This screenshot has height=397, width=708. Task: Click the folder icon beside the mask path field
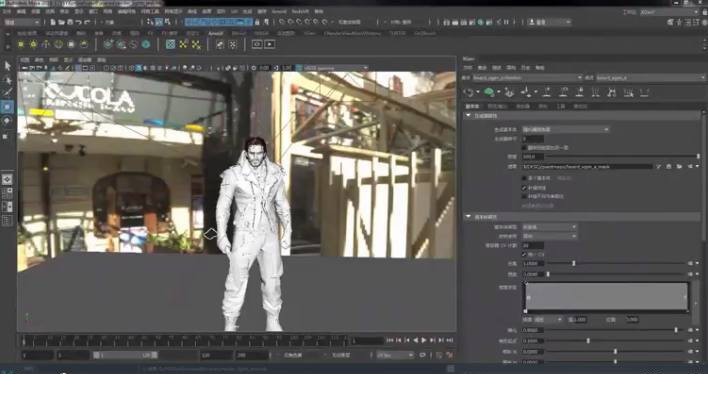[679, 167]
